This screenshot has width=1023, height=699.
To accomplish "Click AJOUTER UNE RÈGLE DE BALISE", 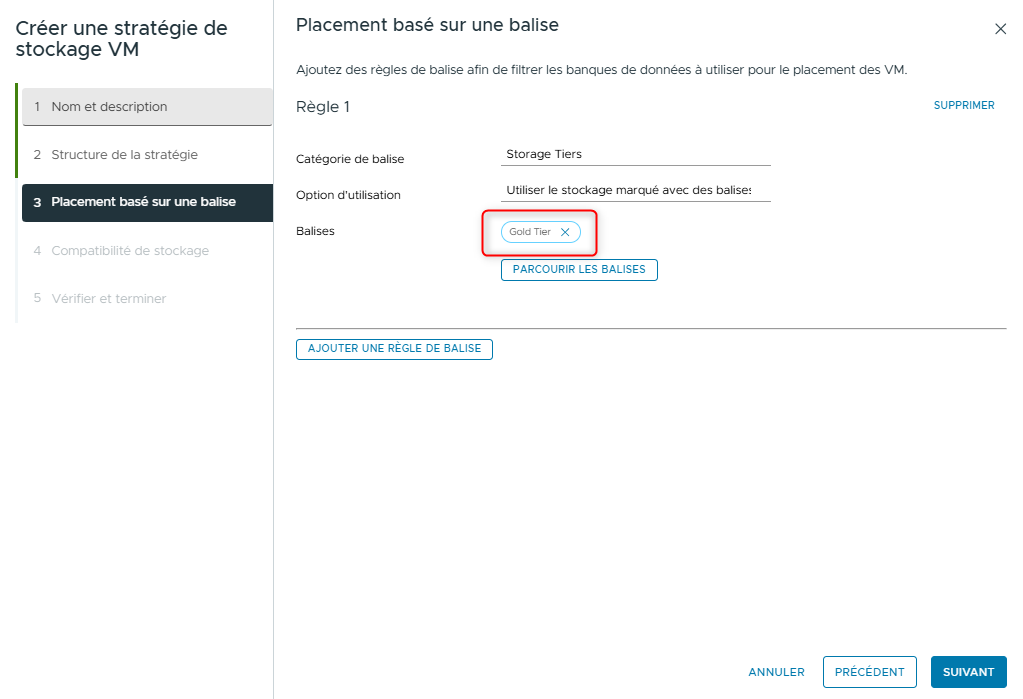I will pyautogui.click(x=394, y=349).
